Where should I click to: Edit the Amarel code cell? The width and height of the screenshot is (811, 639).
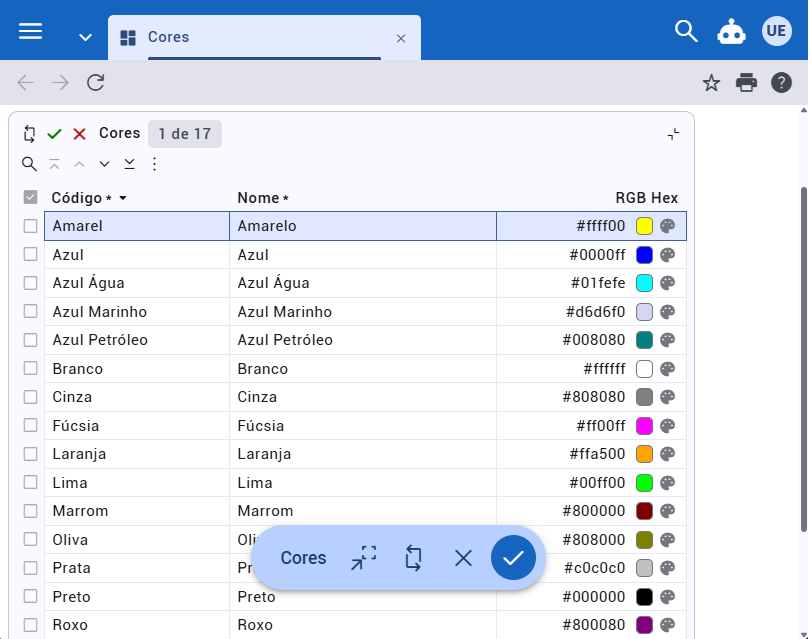tap(137, 226)
